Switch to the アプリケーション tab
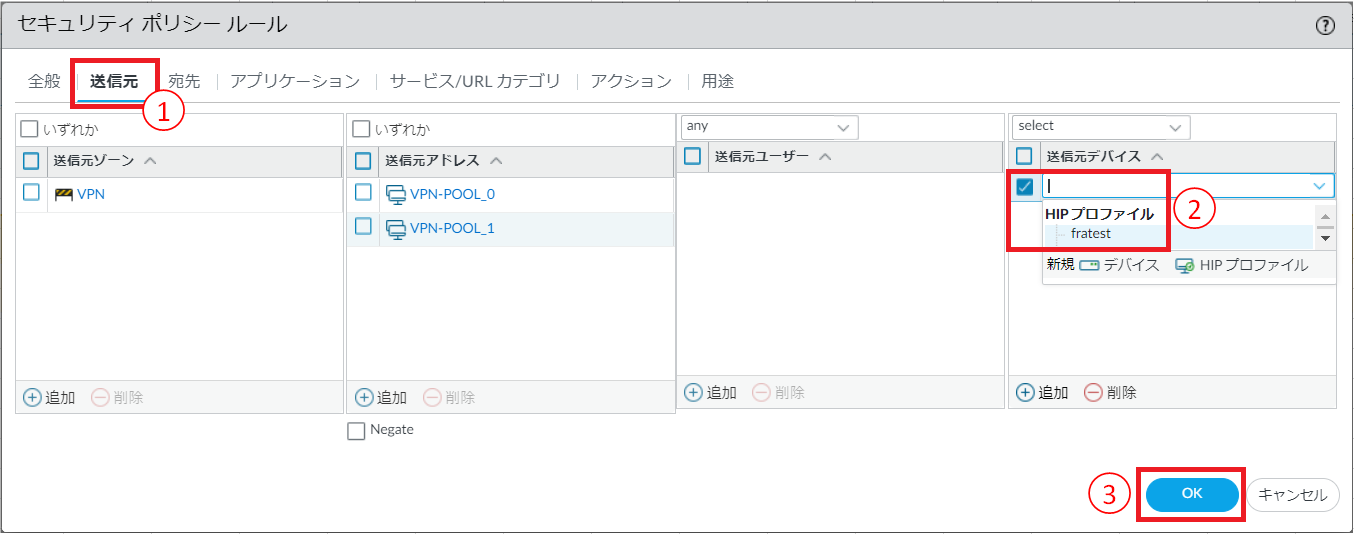The height and width of the screenshot is (534, 1354). pos(294,81)
